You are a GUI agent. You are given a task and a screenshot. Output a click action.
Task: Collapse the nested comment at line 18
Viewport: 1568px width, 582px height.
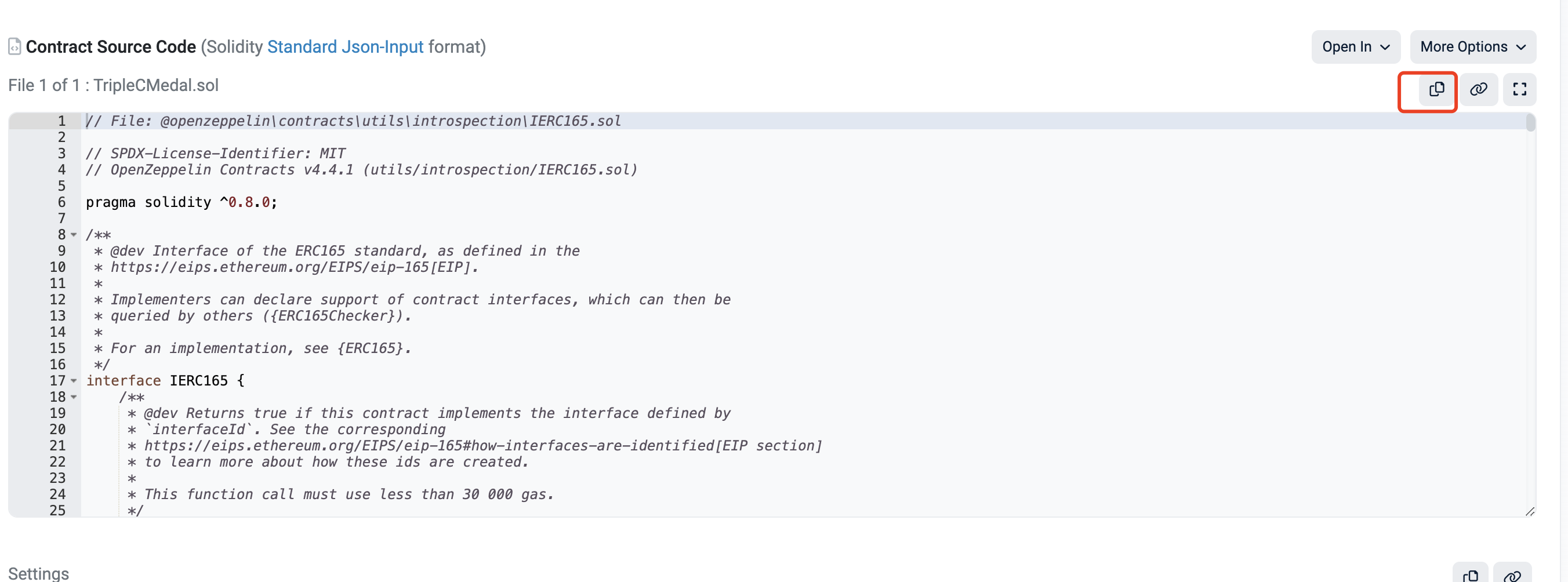(x=74, y=397)
